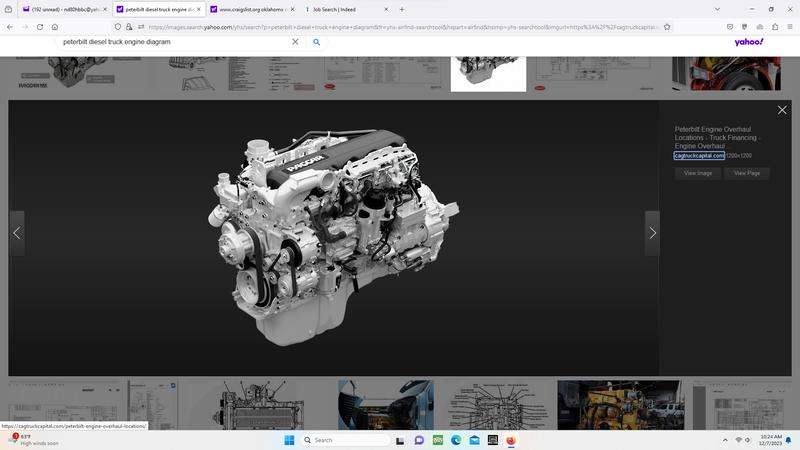Open Firefox from the taskbar
This screenshot has width=800, height=450.
511,440
